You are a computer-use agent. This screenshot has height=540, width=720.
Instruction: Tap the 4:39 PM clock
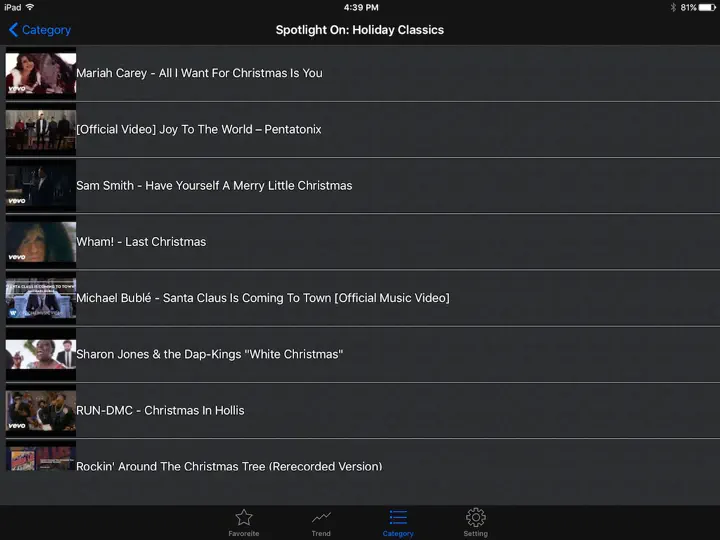(361, 7)
